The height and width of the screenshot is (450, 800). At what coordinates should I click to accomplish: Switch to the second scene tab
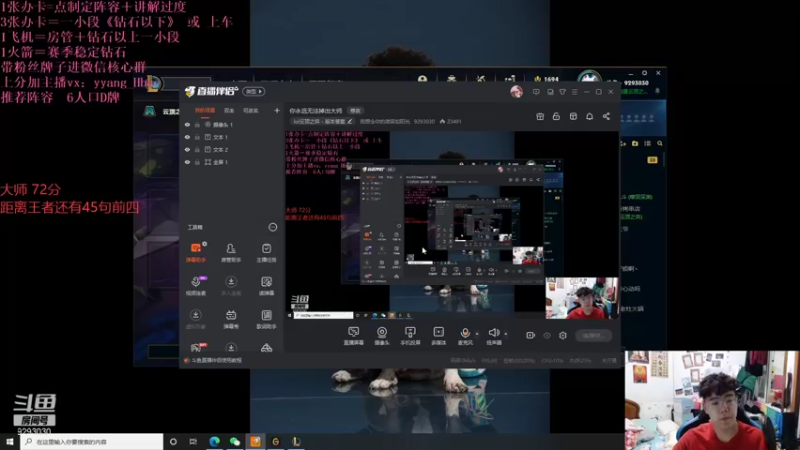[x=229, y=110]
